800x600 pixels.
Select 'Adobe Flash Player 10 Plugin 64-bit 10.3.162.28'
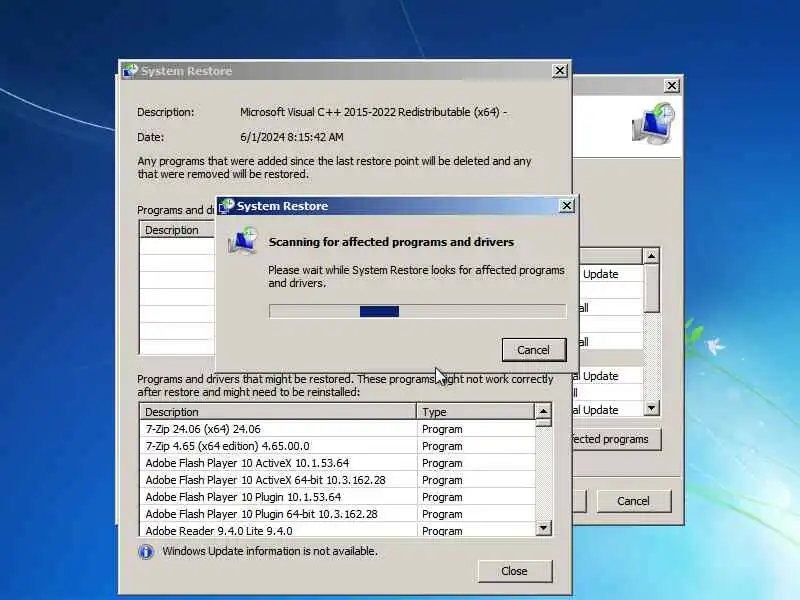click(x=337, y=514)
